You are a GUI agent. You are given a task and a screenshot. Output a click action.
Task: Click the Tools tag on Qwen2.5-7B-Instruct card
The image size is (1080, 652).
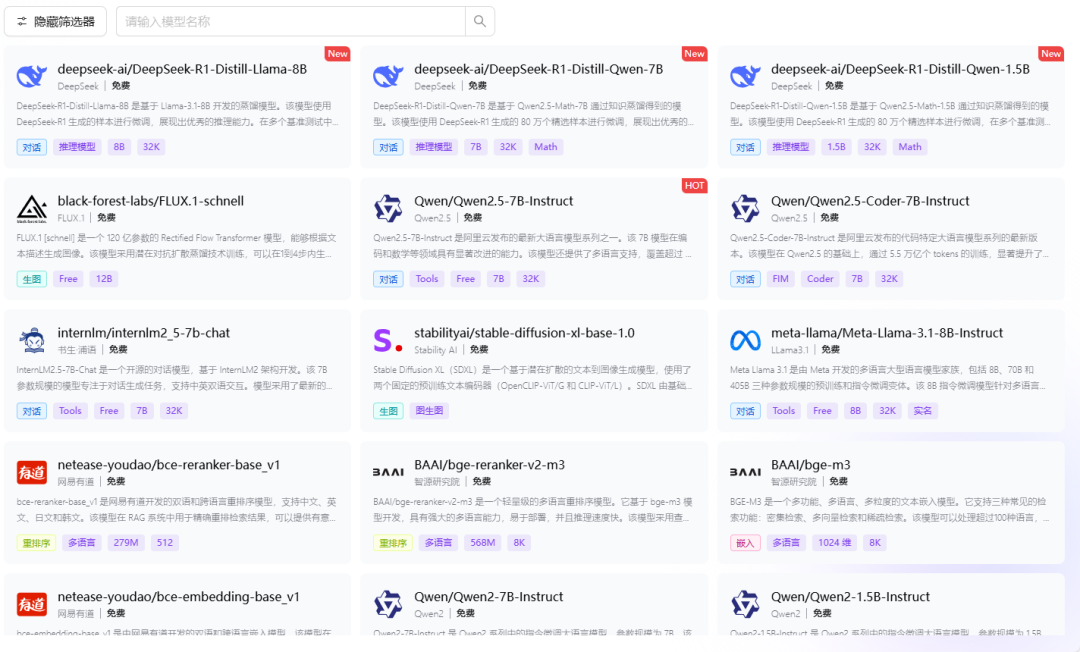pyautogui.click(x=427, y=279)
